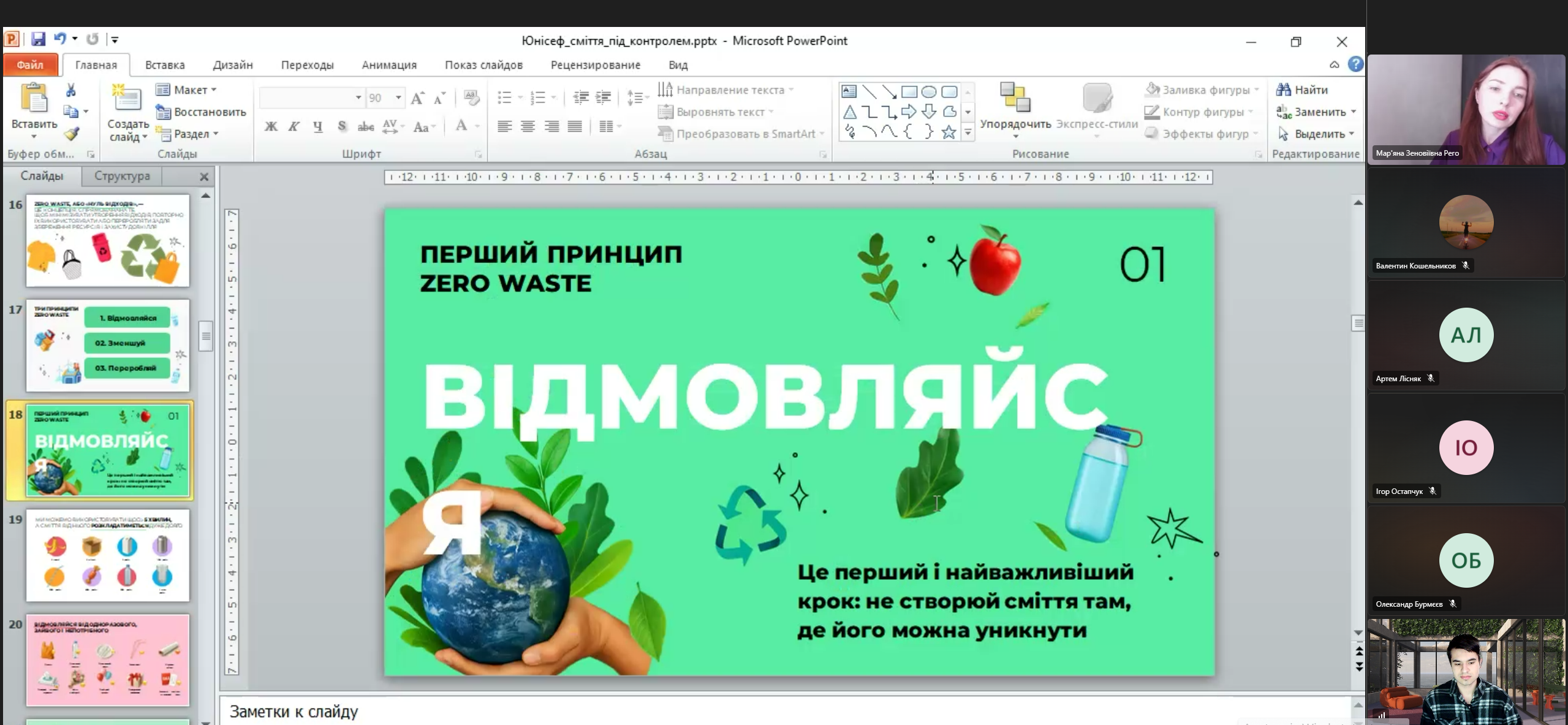Viewport: 1568px width, 725px height.
Task: Open the font size dropdown showing 90
Action: tap(385, 97)
